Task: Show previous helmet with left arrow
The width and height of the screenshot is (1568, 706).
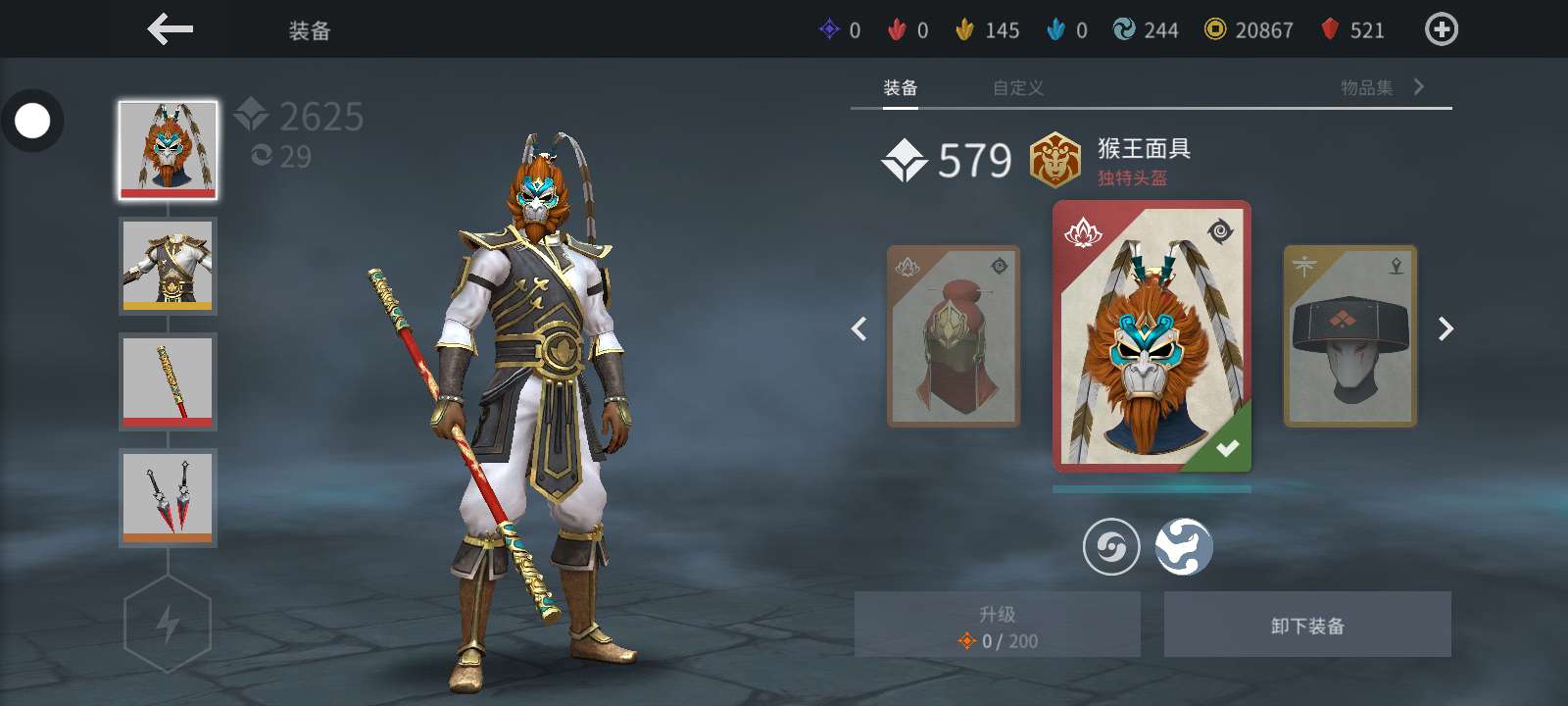Action: (859, 329)
